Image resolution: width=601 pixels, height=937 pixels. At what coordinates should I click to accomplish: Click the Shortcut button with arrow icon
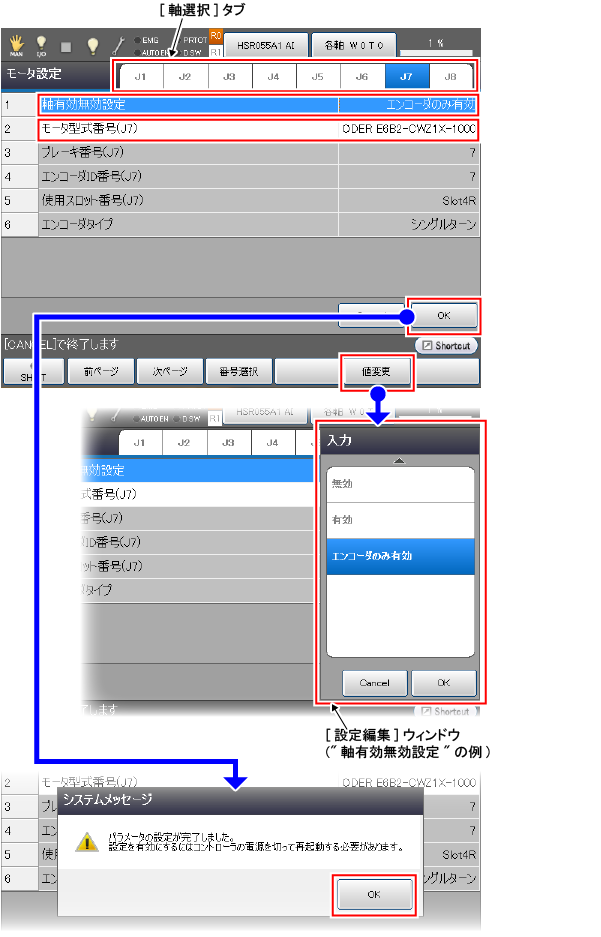(446, 345)
